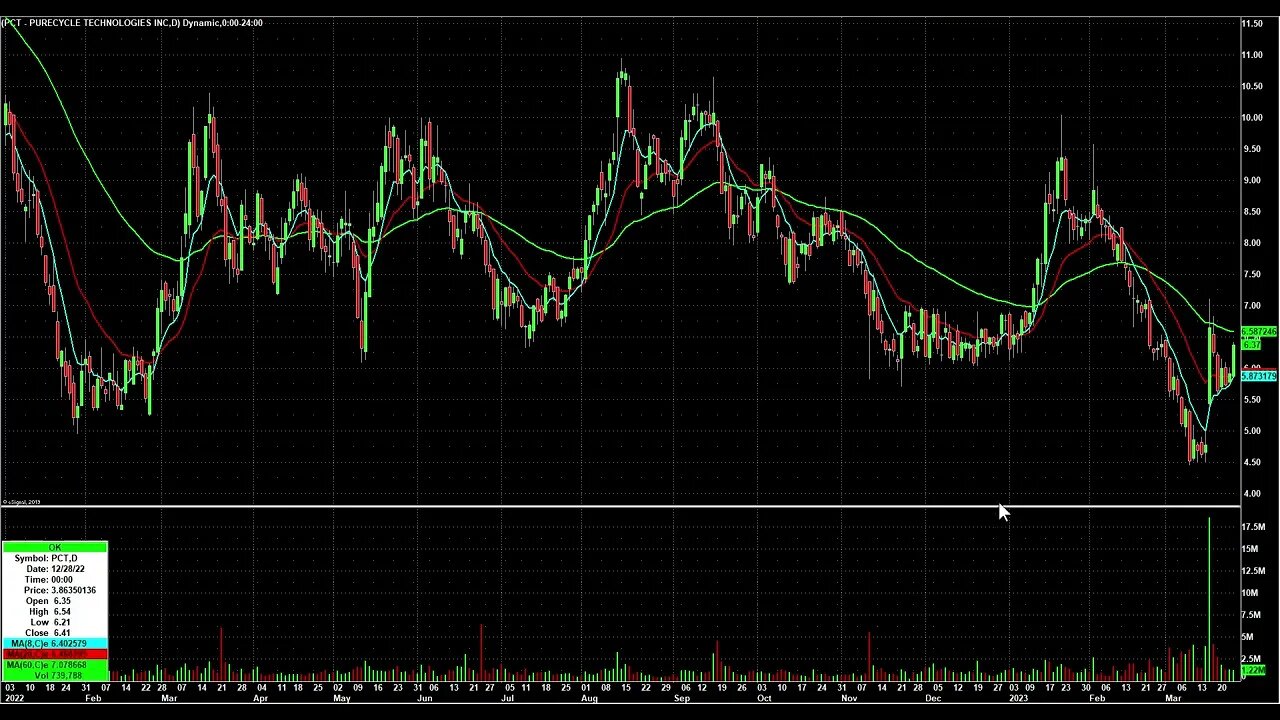
Task: Click the 11.50 price axis label
Action: point(1252,23)
